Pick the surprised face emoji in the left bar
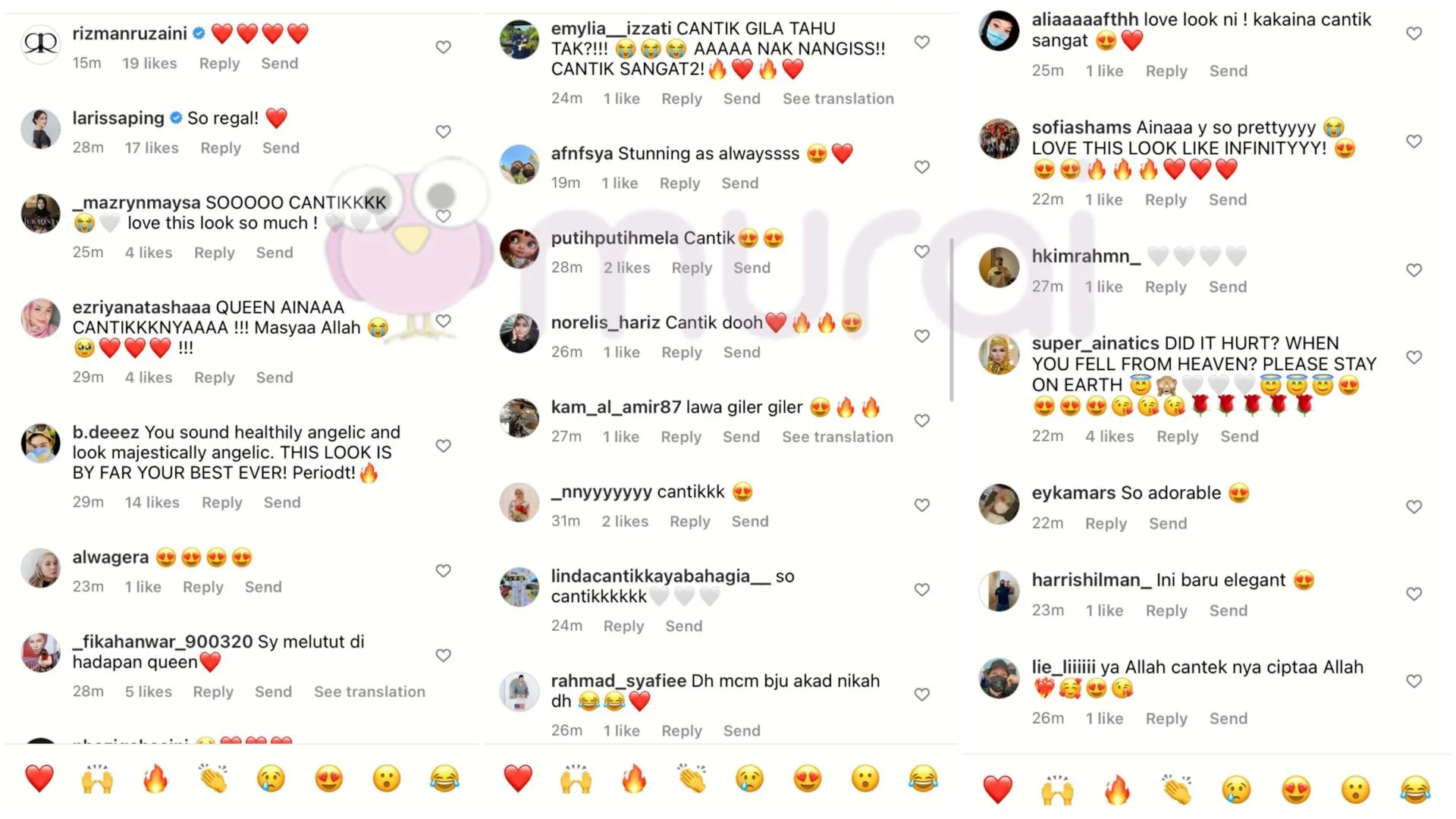 pyautogui.click(x=387, y=779)
